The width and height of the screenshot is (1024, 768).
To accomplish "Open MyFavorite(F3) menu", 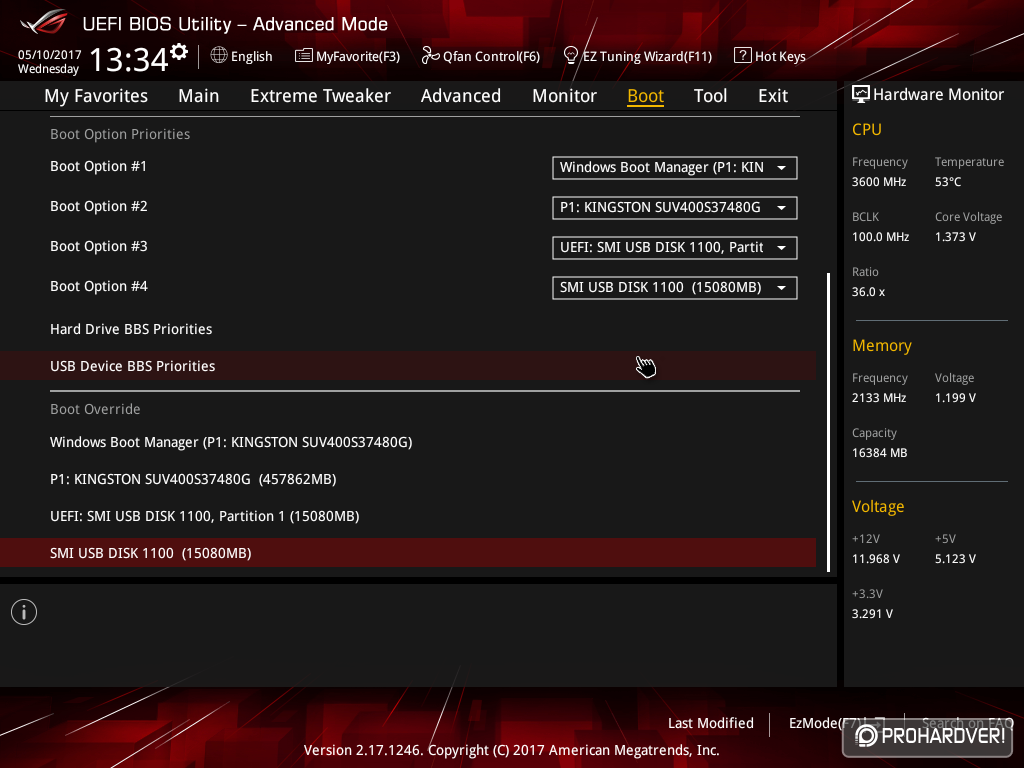I will point(358,56).
